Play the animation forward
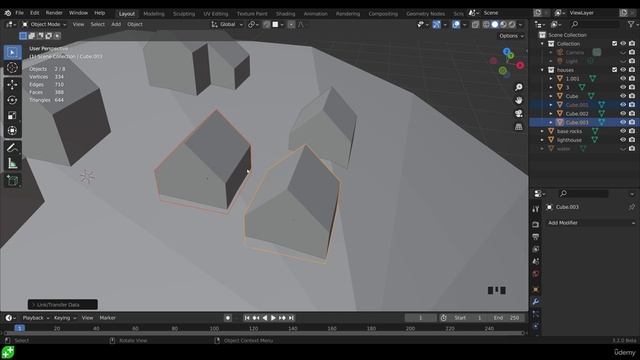The width and height of the screenshot is (640, 360). click(273, 318)
